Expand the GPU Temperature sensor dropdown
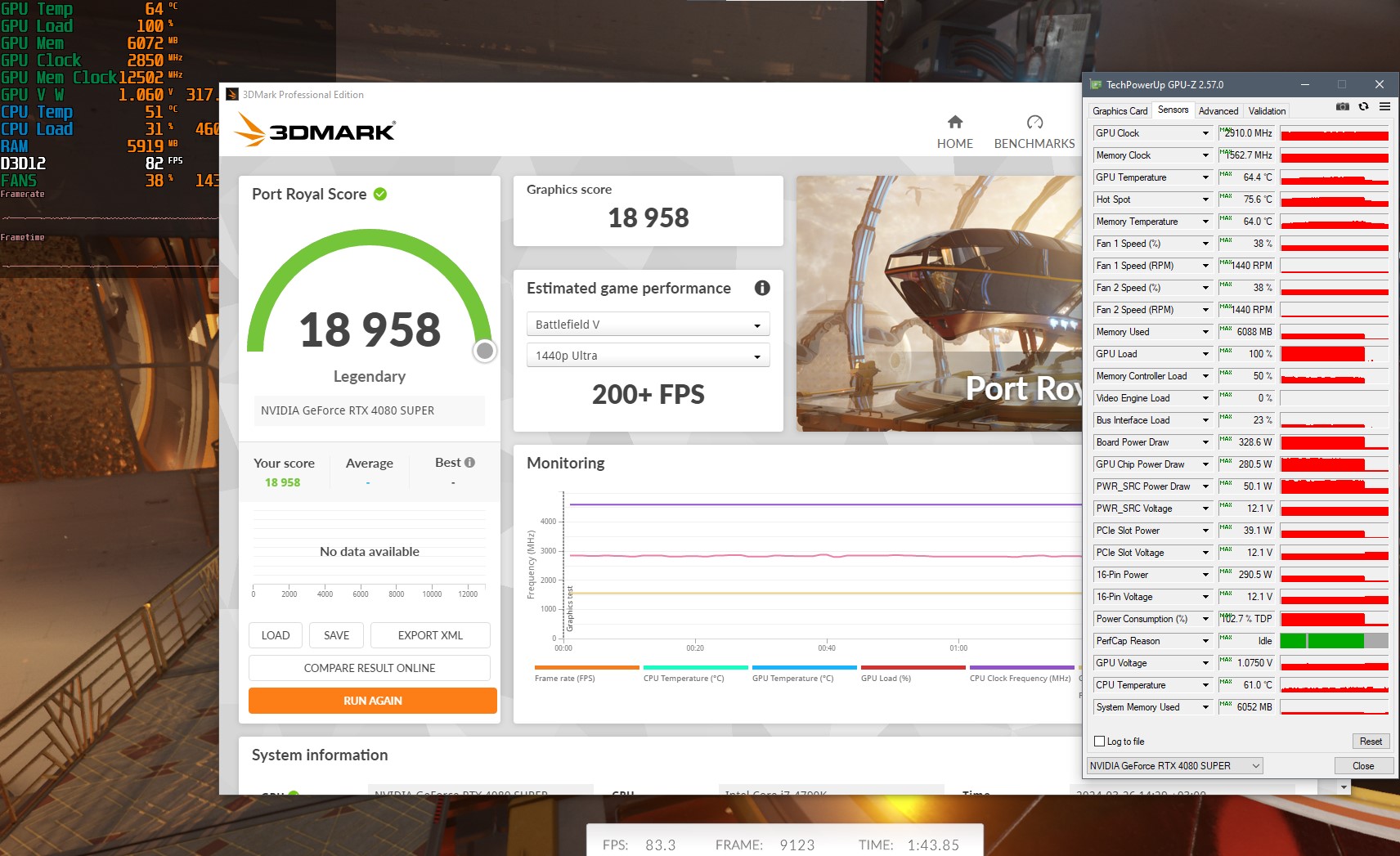 coord(1205,177)
